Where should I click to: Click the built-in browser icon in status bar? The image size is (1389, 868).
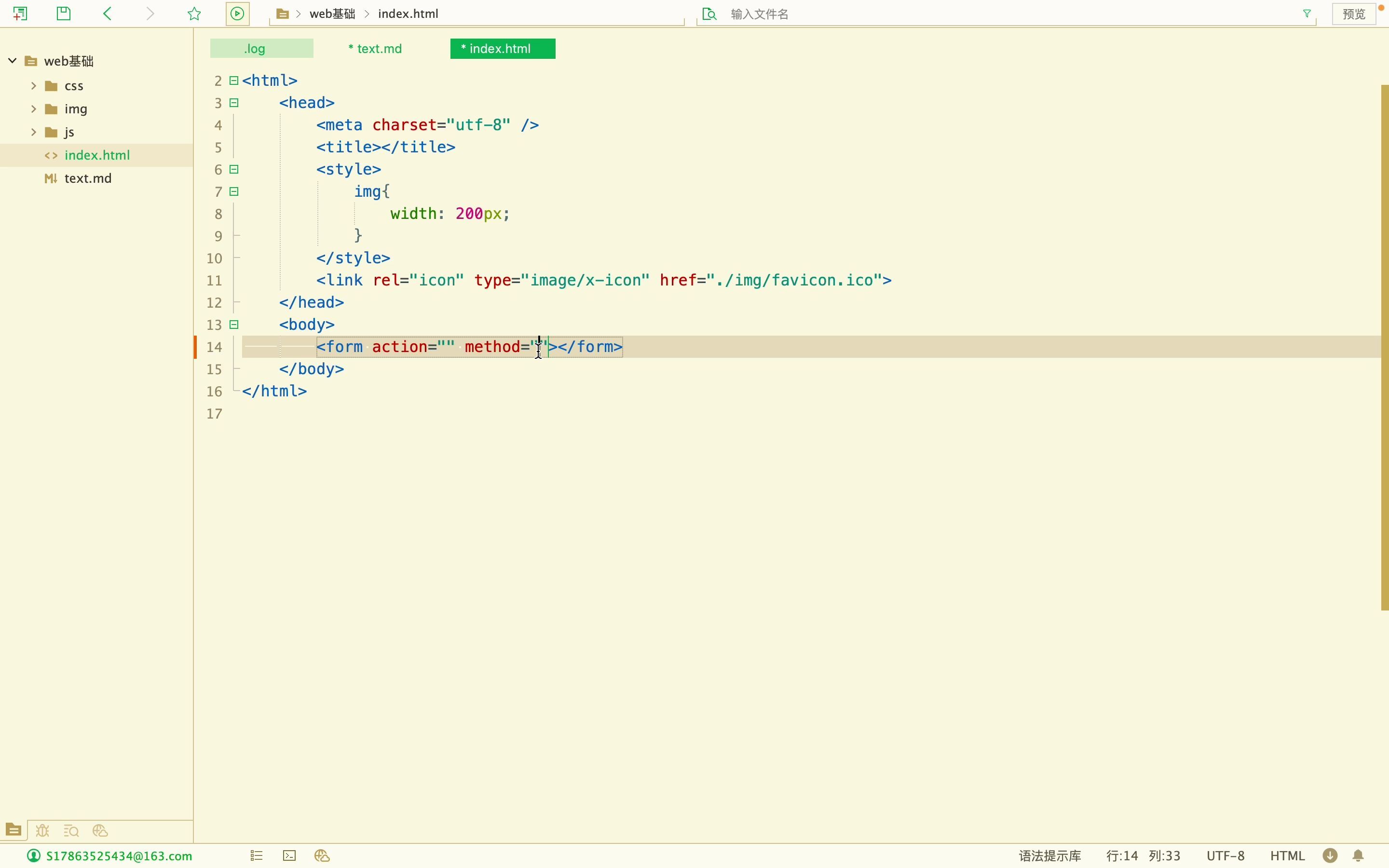tap(322, 856)
